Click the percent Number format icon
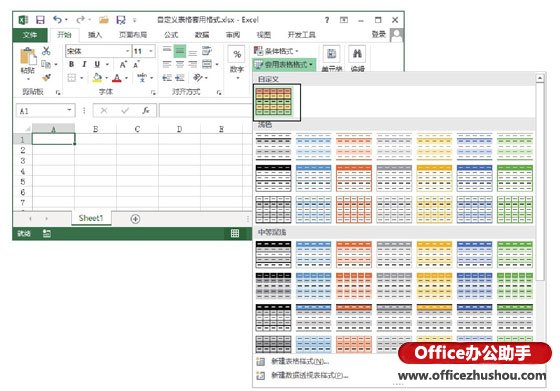Viewport: 560px width, 391px height. point(237,54)
